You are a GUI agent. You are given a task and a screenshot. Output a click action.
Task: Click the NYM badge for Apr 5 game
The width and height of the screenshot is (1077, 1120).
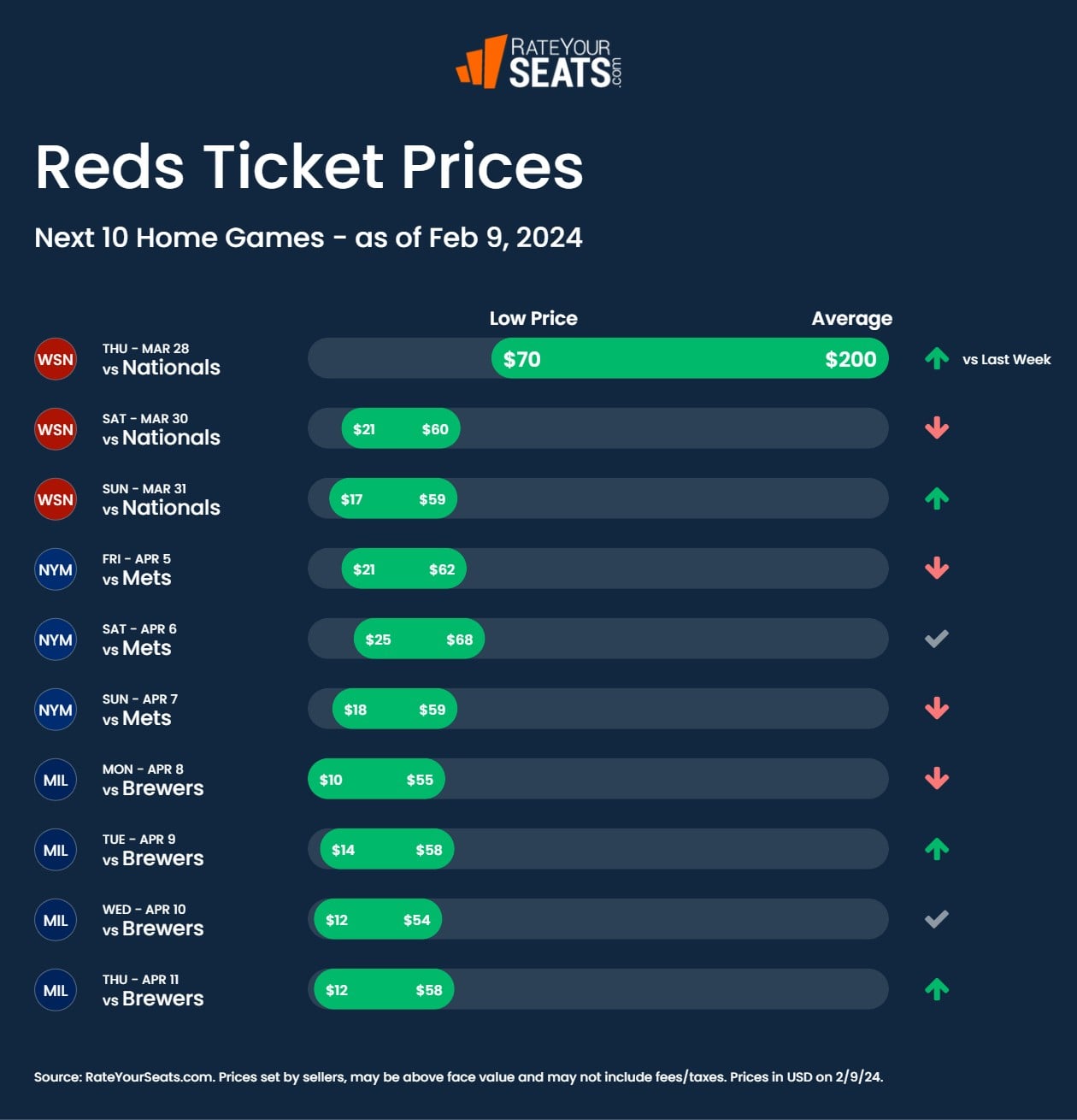[x=56, y=569]
